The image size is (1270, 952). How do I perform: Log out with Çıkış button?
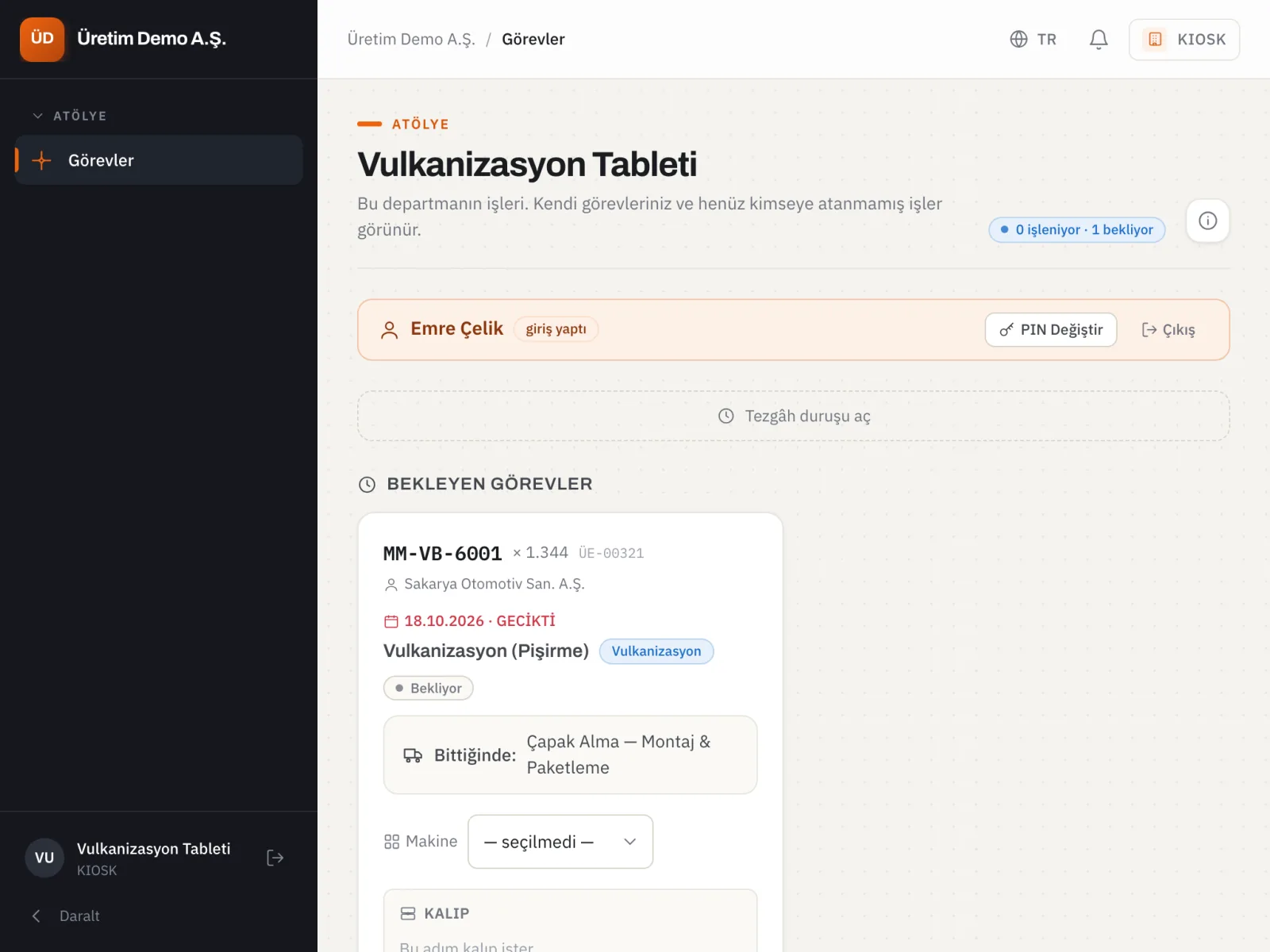[1168, 329]
